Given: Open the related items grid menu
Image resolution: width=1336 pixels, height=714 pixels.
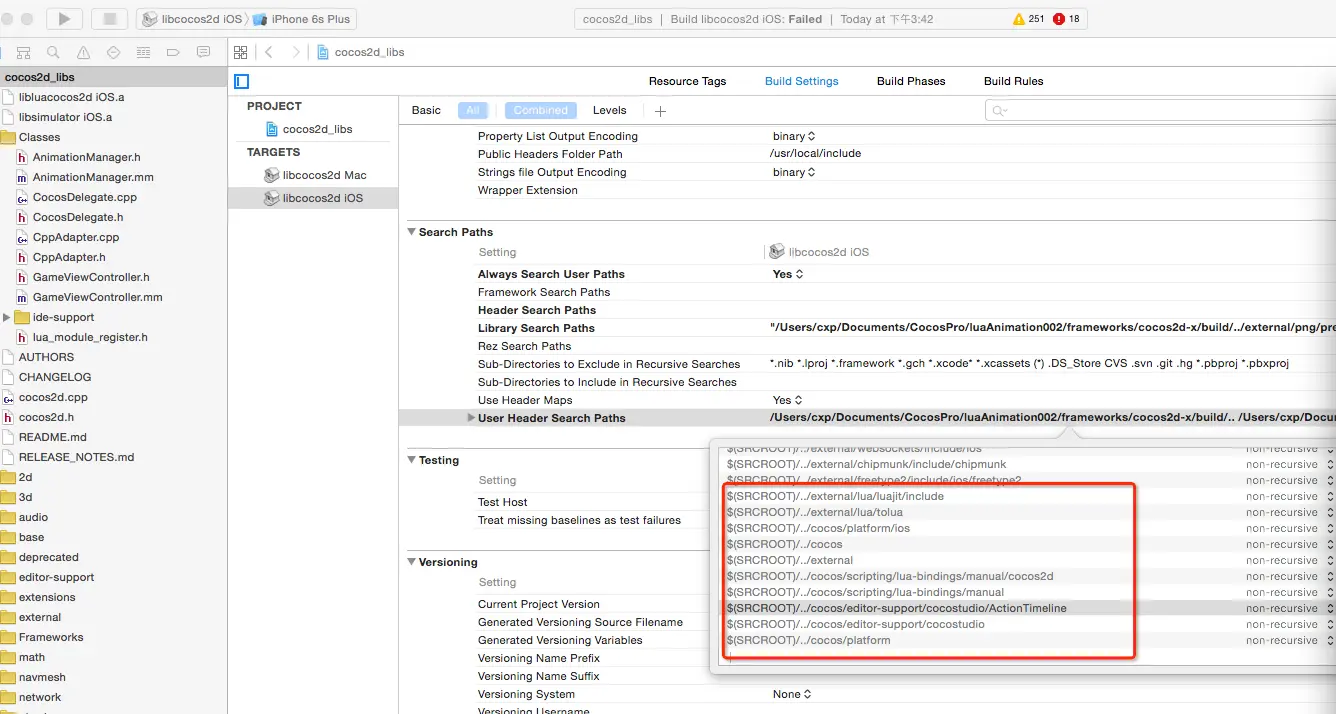Looking at the screenshot, I should click(x=239, y=52).
